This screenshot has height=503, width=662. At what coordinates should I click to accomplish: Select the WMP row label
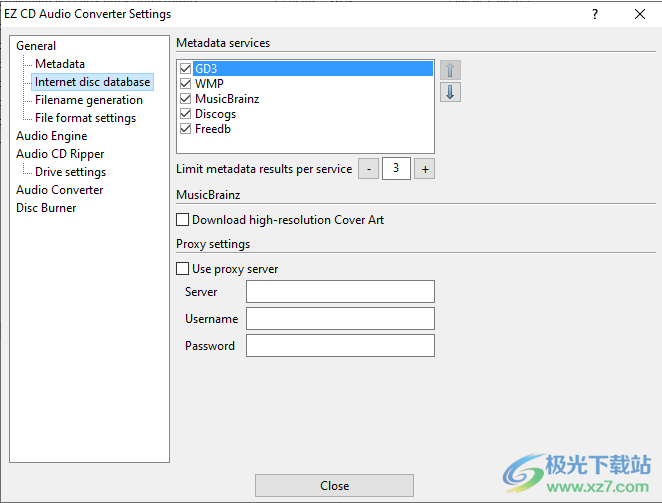click(209, 84)
